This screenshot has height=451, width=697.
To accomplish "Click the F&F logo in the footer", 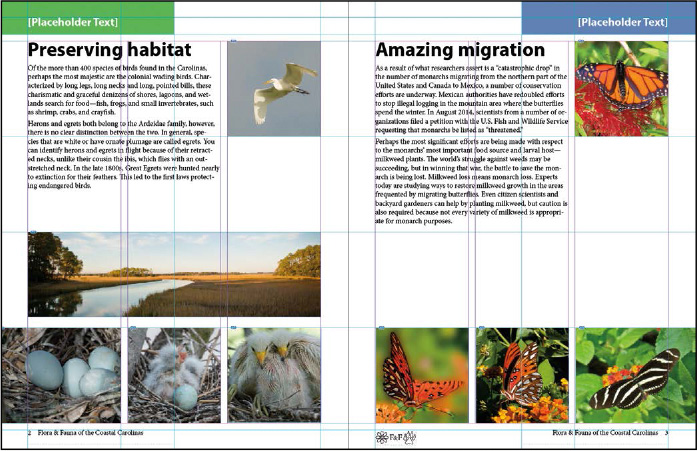I will coord(396,437).
